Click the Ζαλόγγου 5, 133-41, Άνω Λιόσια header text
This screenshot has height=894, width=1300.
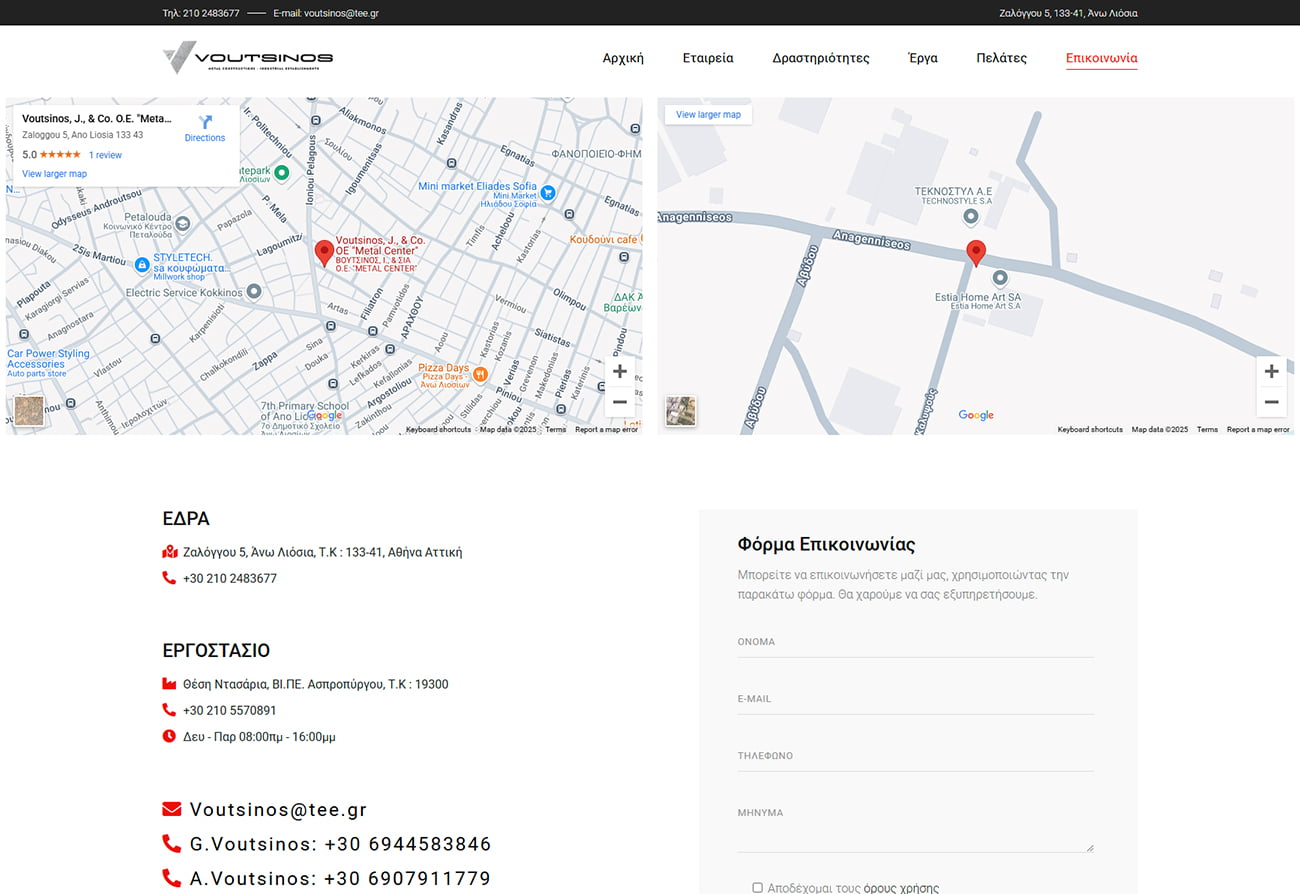click(1068, 13)
